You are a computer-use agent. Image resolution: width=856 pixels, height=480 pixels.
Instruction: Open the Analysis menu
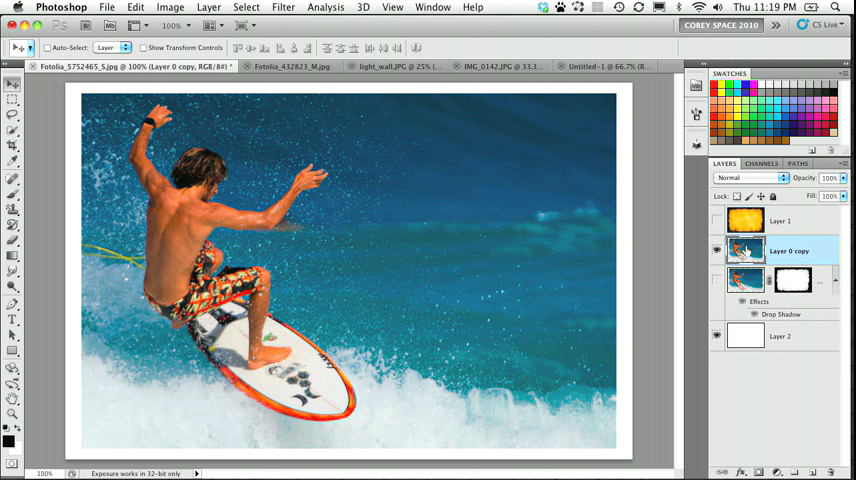point(325,7)
